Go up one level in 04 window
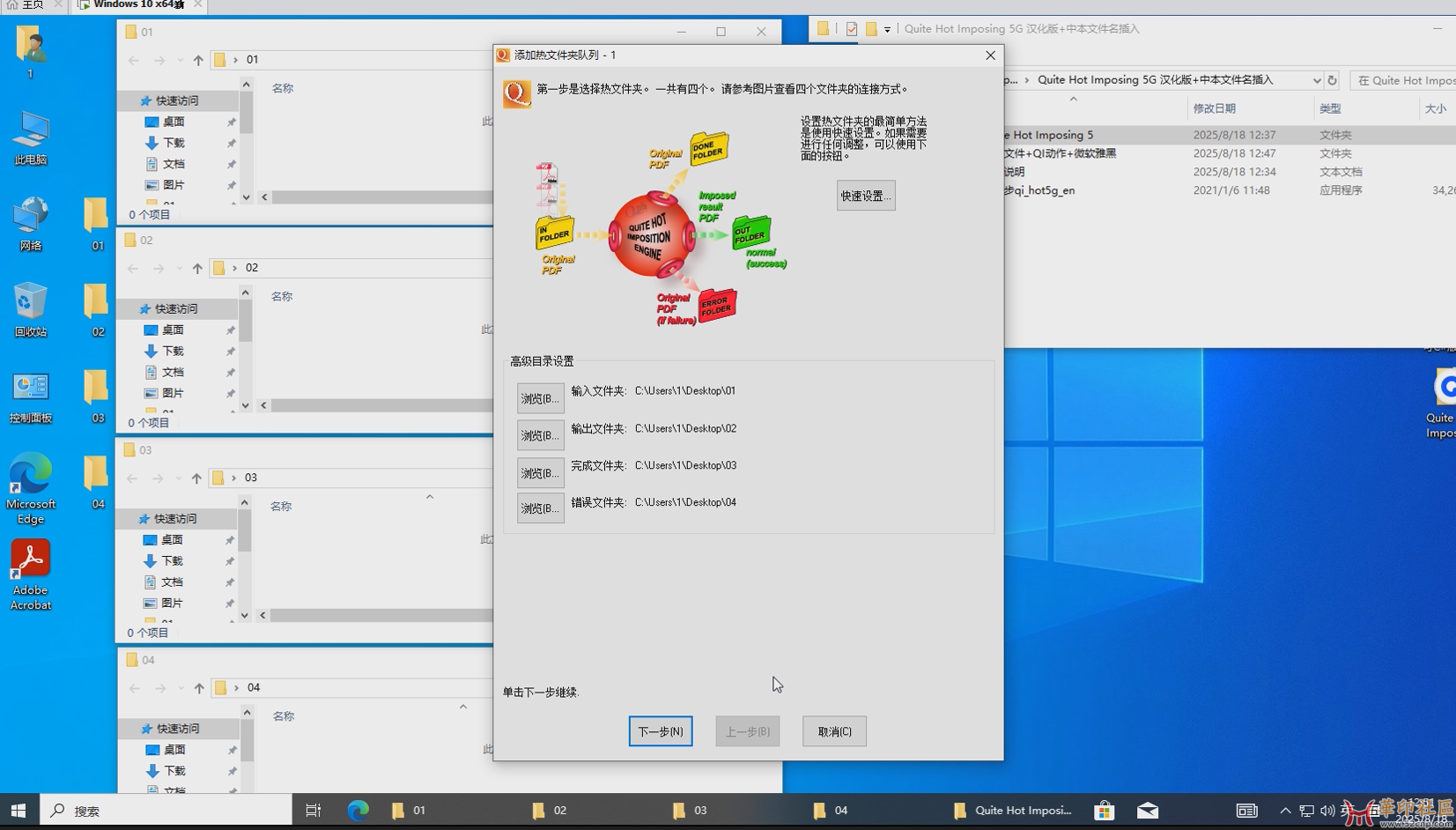 (x=199, y=687)
